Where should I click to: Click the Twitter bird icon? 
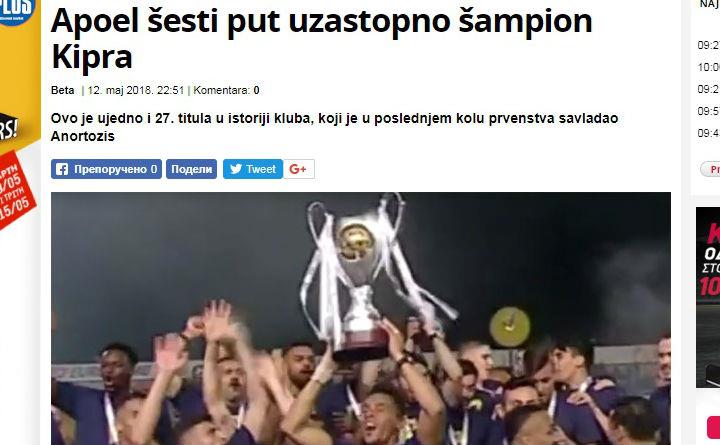(236, 169)
